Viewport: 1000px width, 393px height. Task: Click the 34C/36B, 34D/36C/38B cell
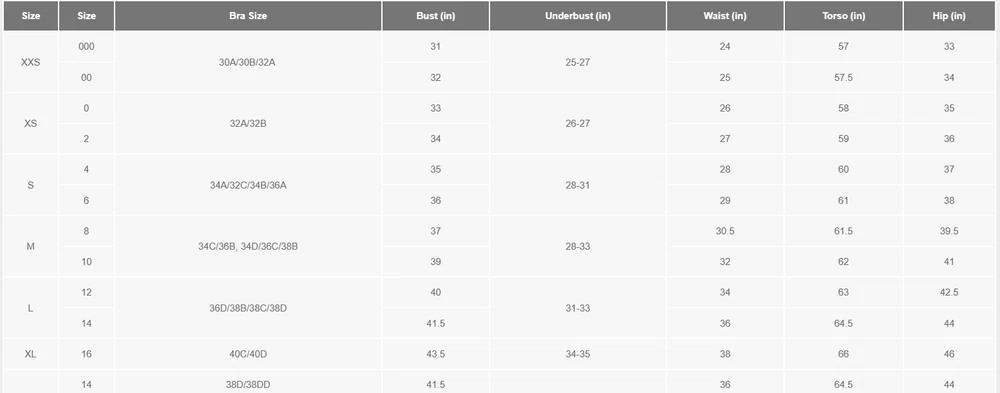coord(248,246)
